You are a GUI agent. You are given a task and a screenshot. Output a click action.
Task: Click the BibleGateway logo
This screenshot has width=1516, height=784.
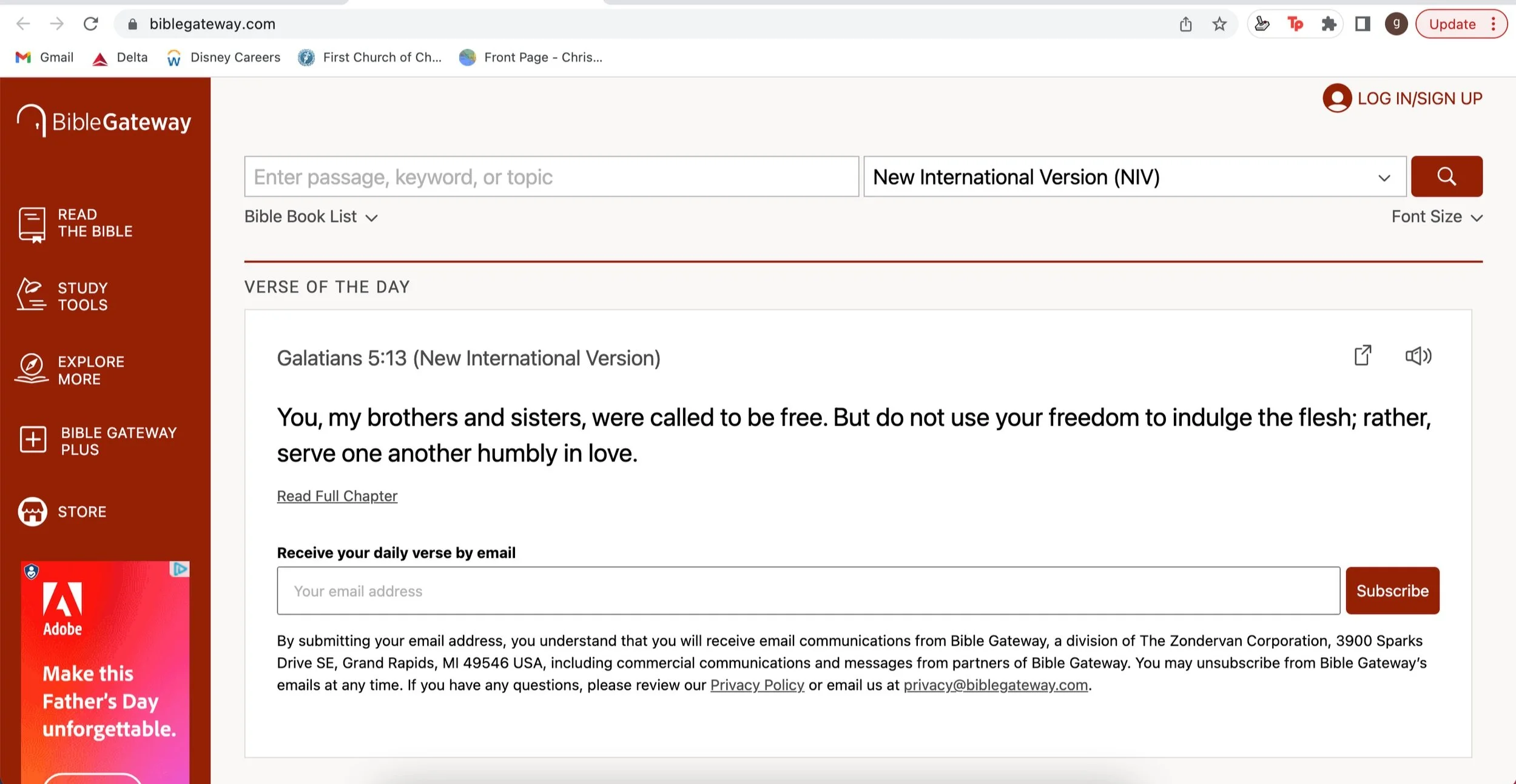(104, 121)
